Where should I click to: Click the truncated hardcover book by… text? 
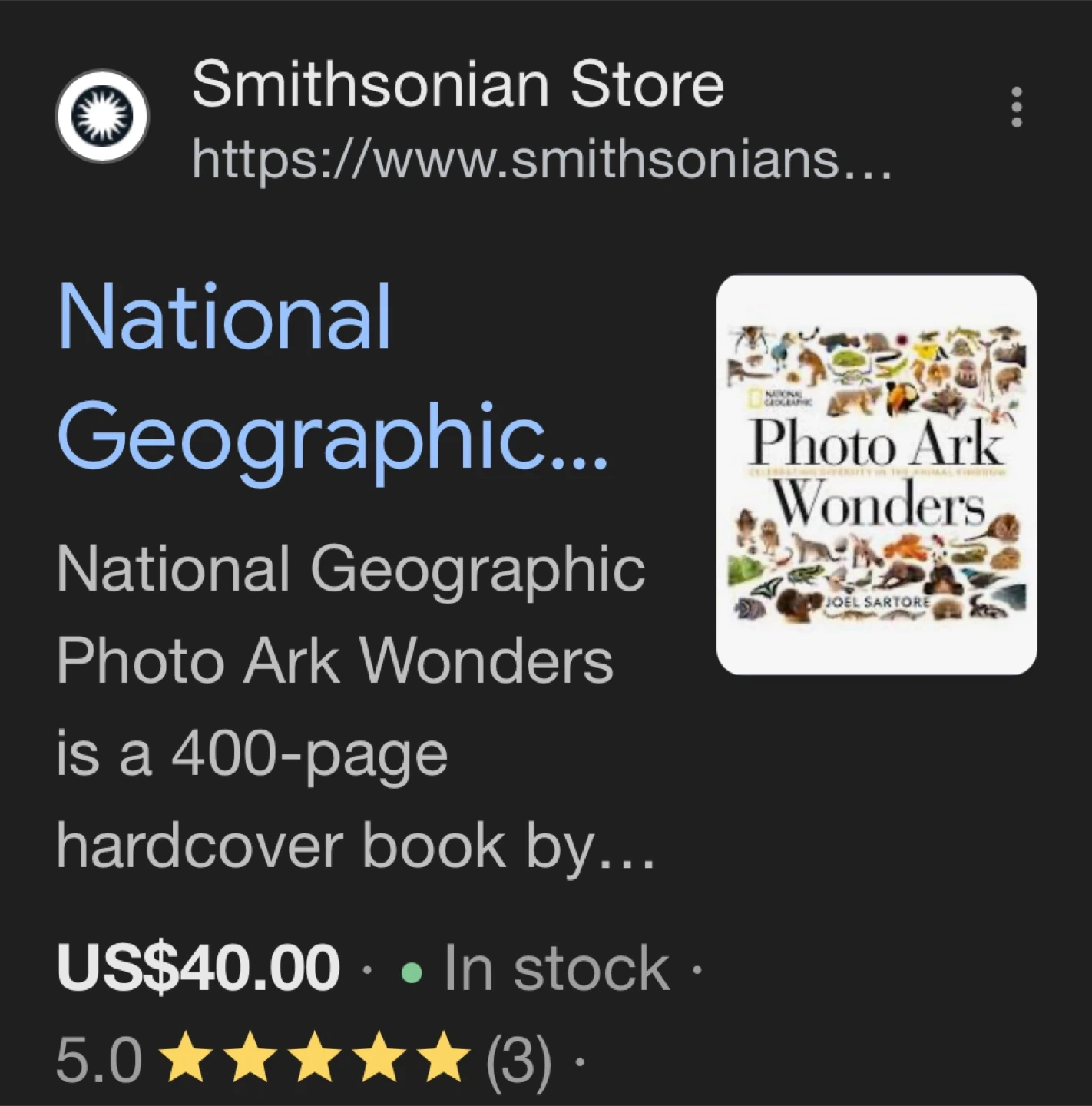tap(356, 846)
